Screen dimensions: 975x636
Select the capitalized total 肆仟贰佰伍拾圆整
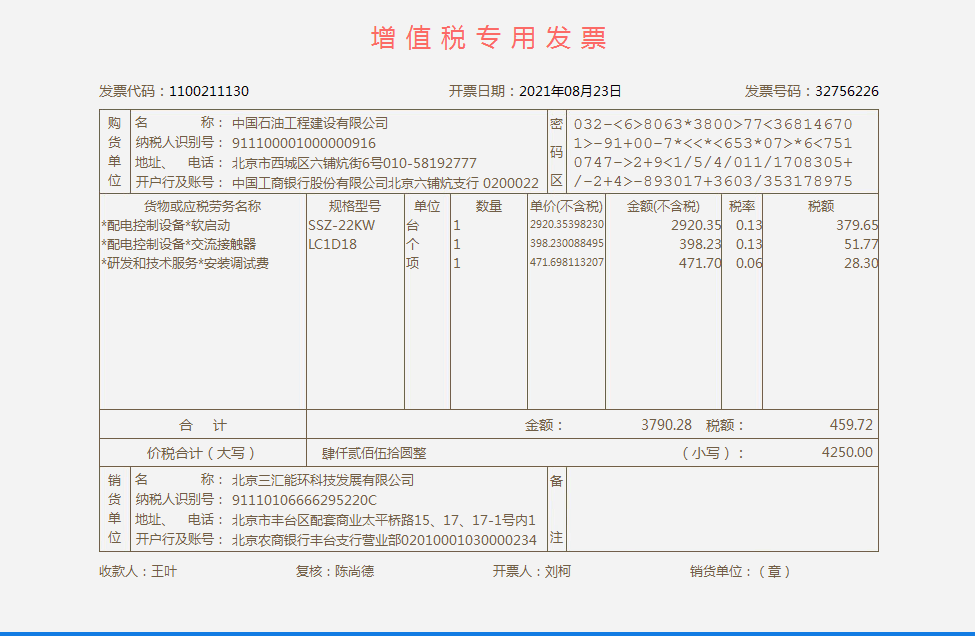374,453
